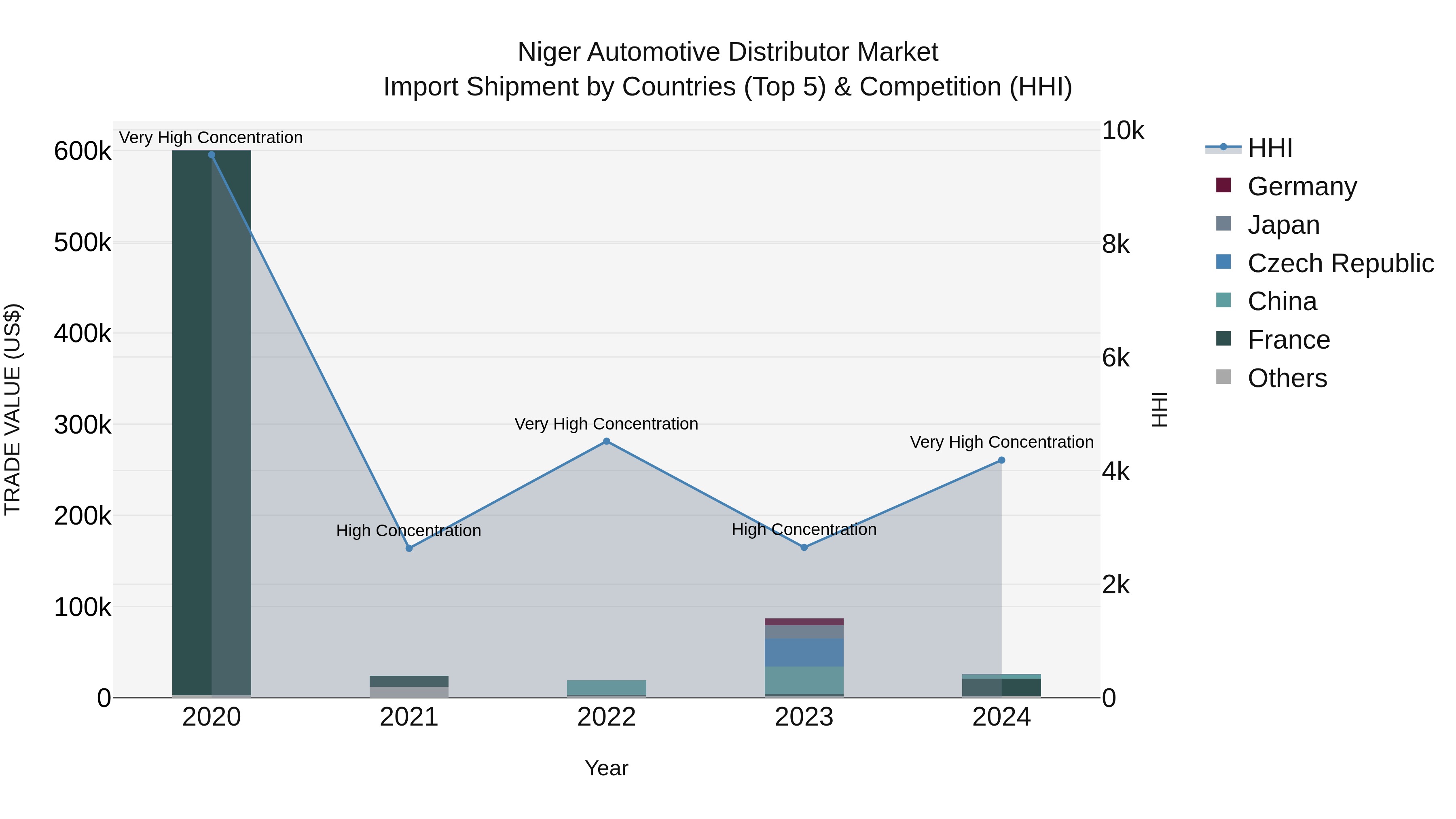Toggle the France legend entry

1273,339
